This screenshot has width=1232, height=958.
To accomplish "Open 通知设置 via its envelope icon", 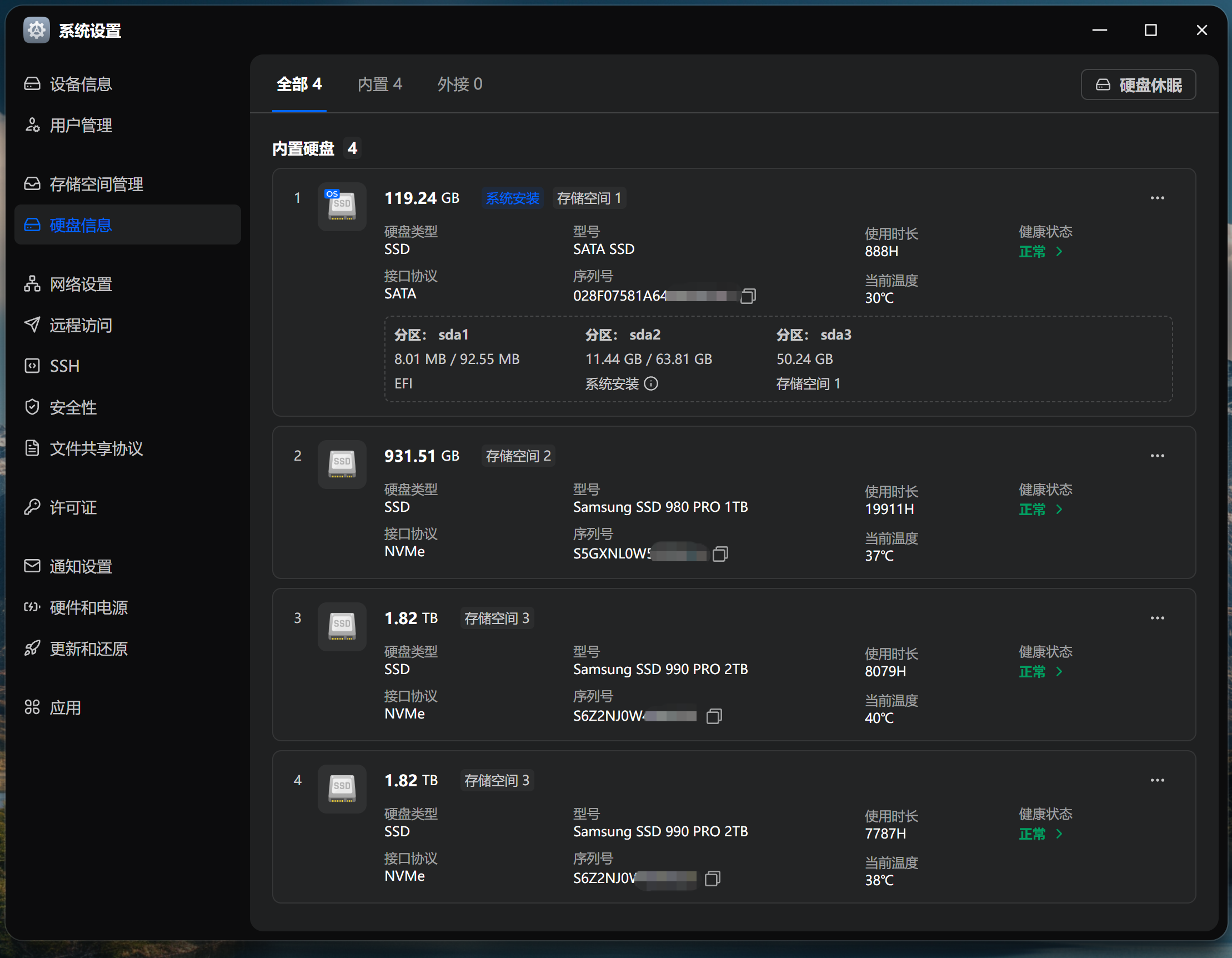I will pyautogui.click(x=32, y=566).
